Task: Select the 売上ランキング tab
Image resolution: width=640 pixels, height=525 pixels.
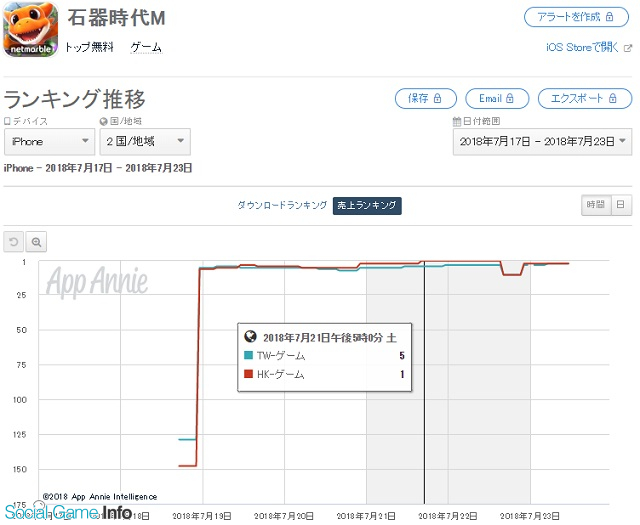Action: coord(367,205)
